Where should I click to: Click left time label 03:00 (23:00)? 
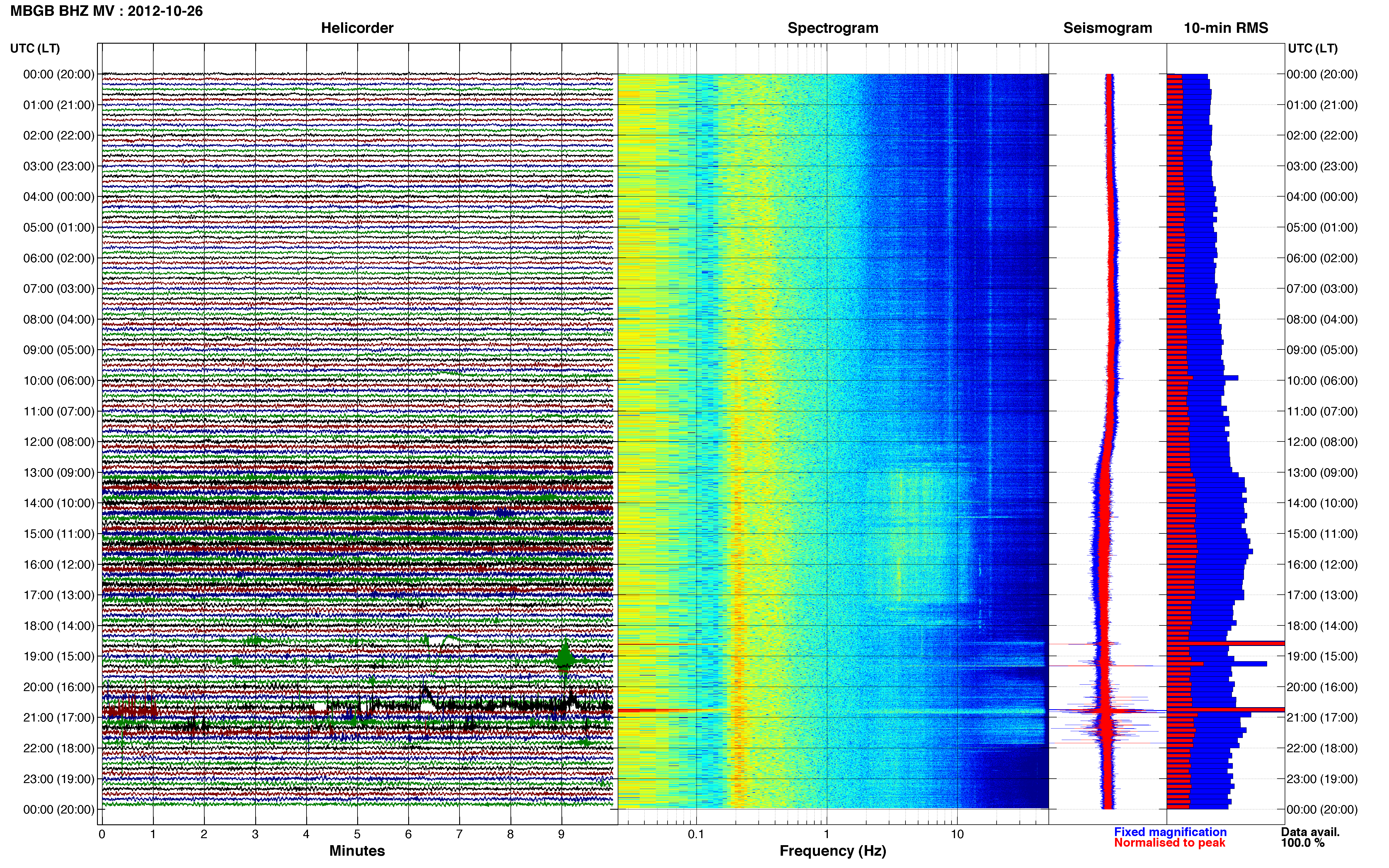[x=59, y=166]
